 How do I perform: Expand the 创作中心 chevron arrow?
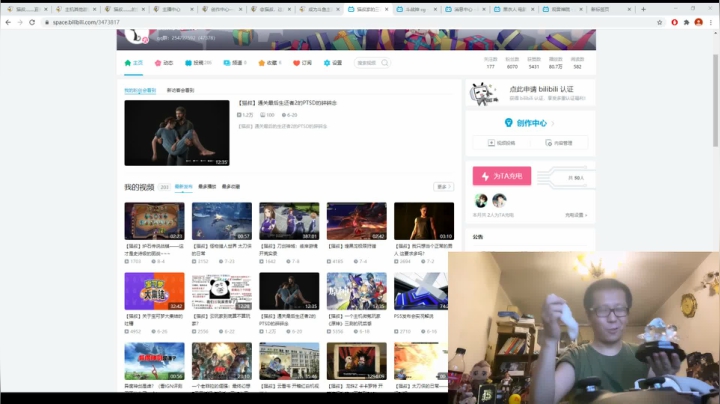[553, 123]
